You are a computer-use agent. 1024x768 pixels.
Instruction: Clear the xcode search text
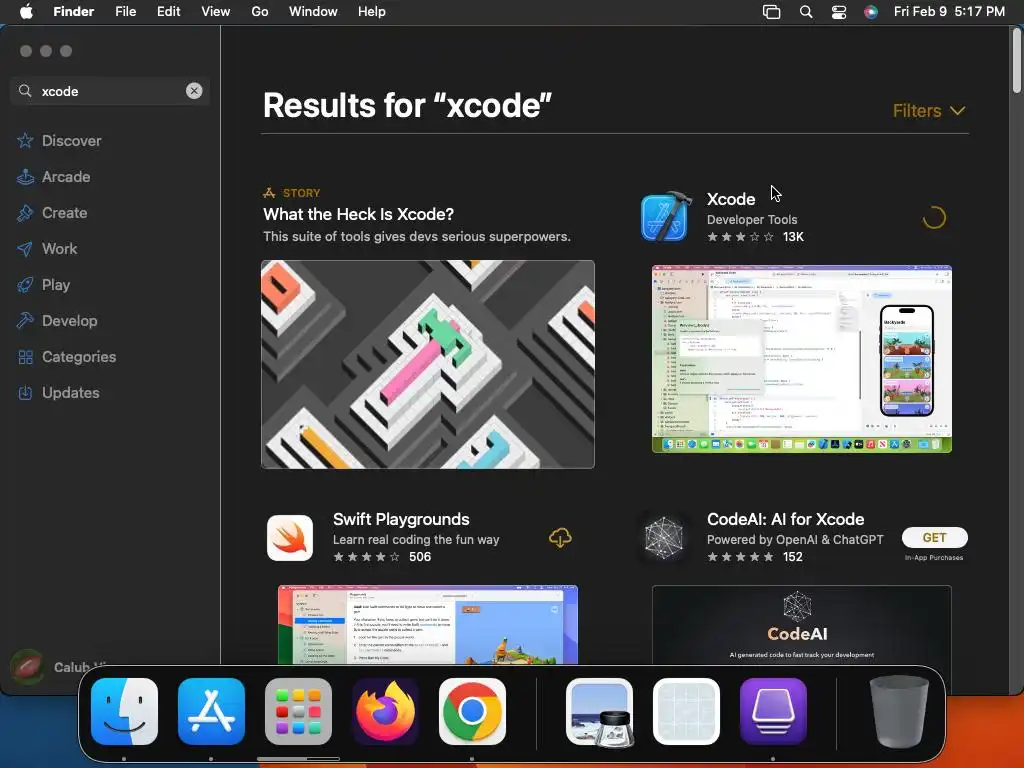click(194, 91)
